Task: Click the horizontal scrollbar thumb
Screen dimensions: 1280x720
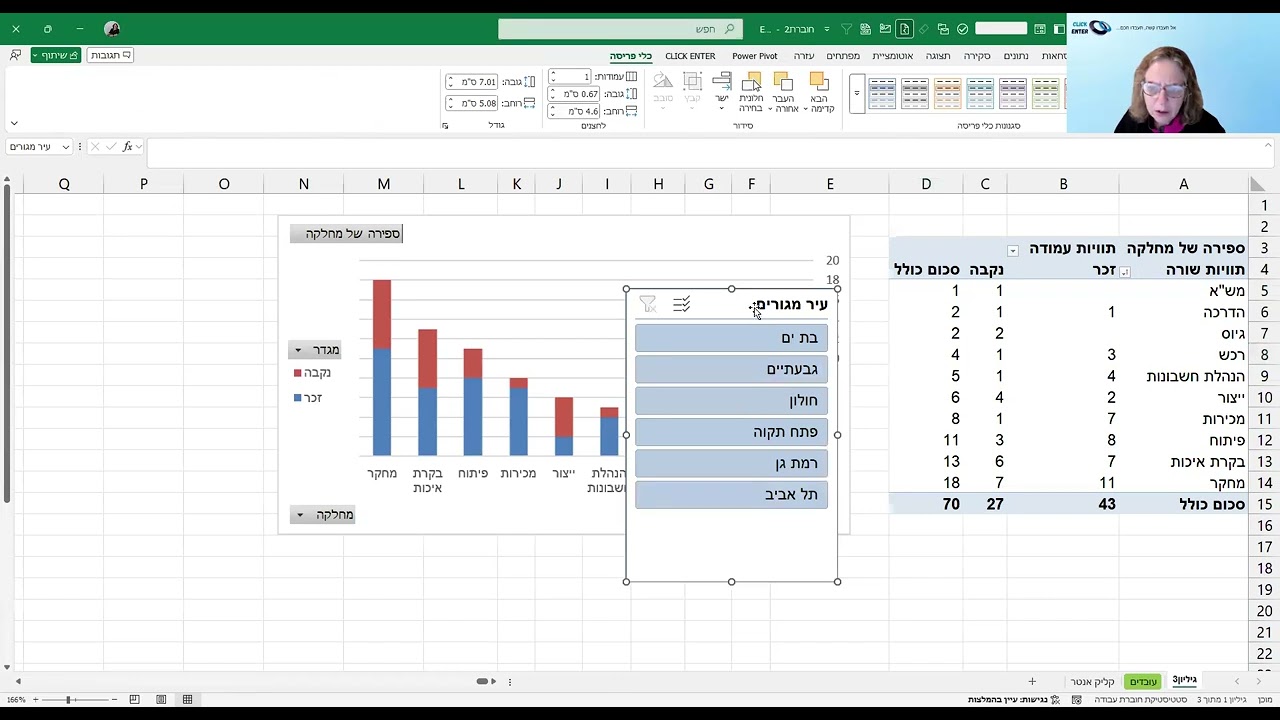Action: [x=482, y=682]
